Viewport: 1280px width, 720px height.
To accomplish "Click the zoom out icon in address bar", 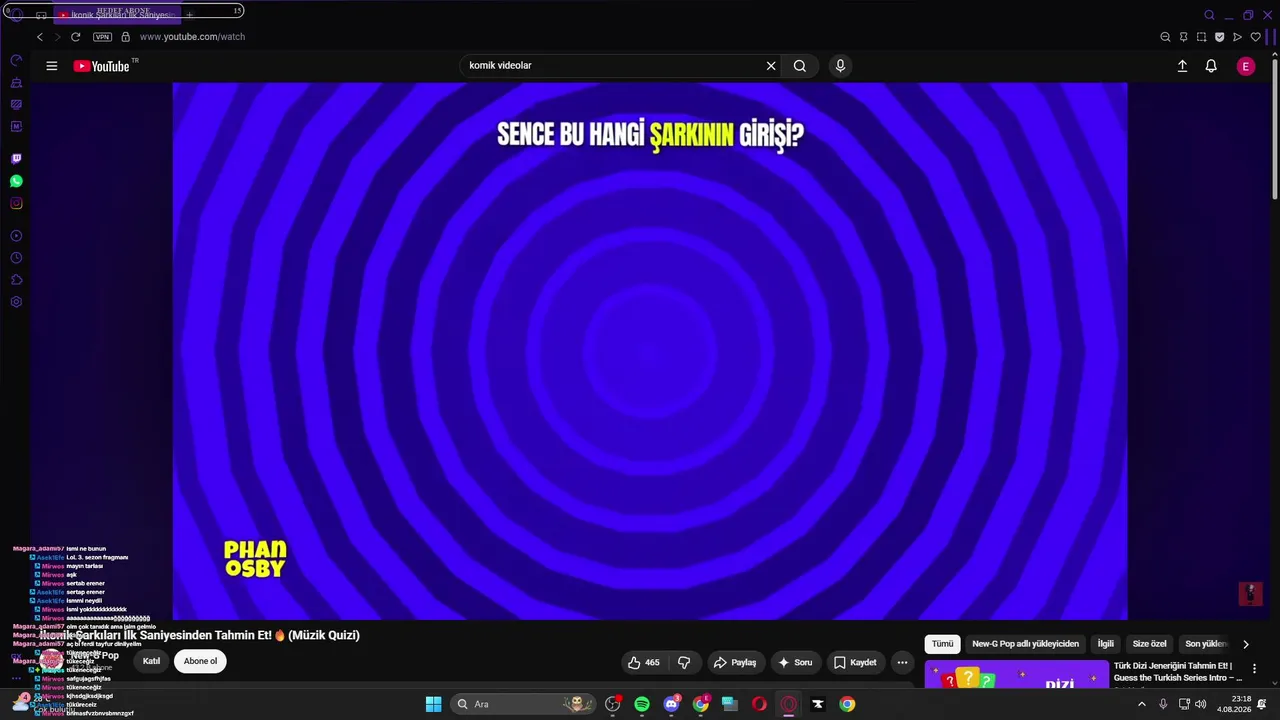I will (1165, 37).
